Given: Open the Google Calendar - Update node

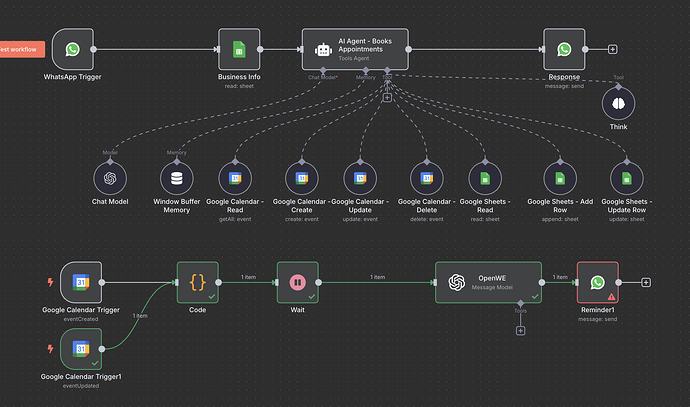Looking at the screenshot, I should [x=360, y=178].
